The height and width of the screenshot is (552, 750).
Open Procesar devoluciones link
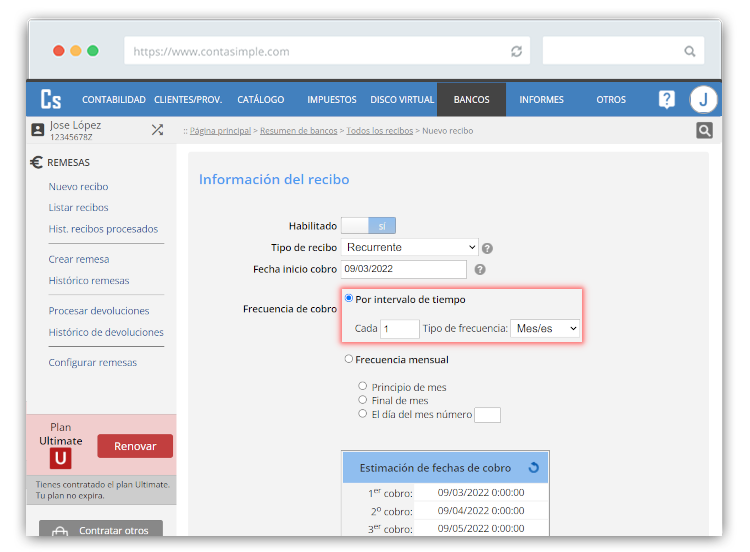pos(99,311)
